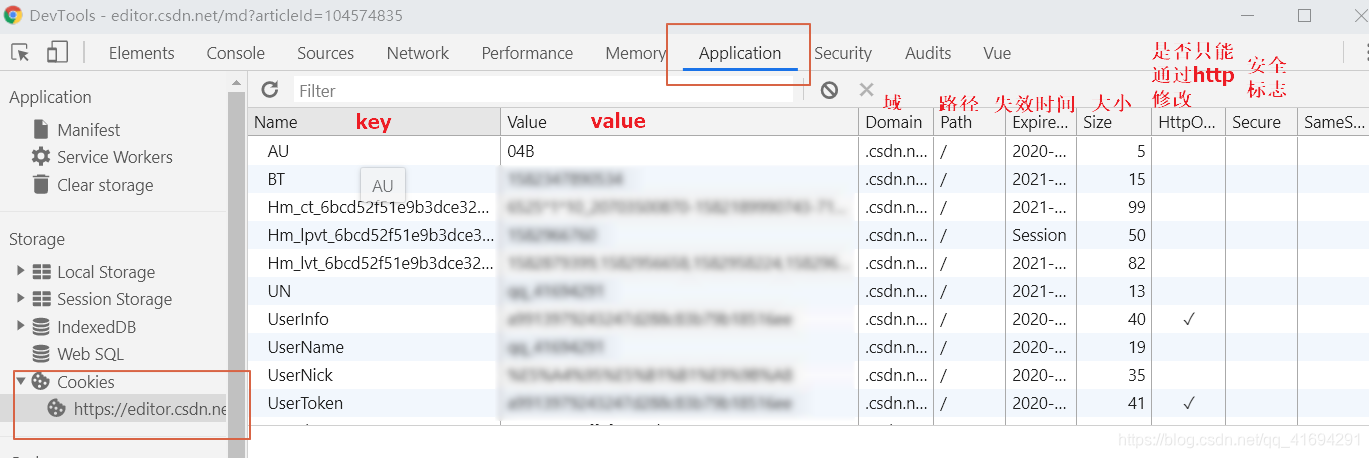This screenshot has height=458, width=1369.
Task: Click the inspect element cursor icon
Action: pyautogui.click(x=20, y=53)
